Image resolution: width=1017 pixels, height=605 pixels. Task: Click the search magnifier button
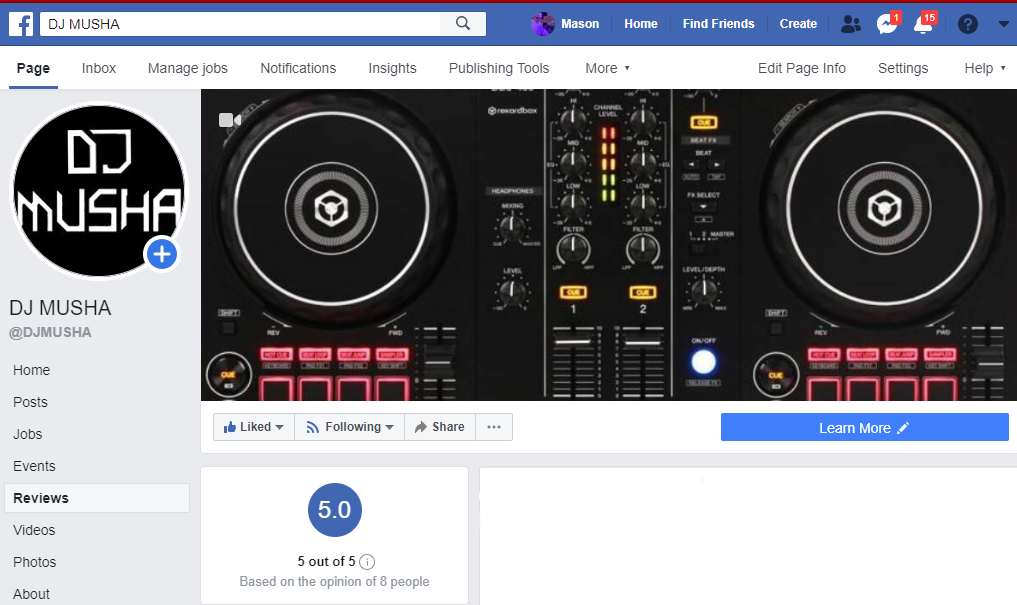[x=462, y=24]
